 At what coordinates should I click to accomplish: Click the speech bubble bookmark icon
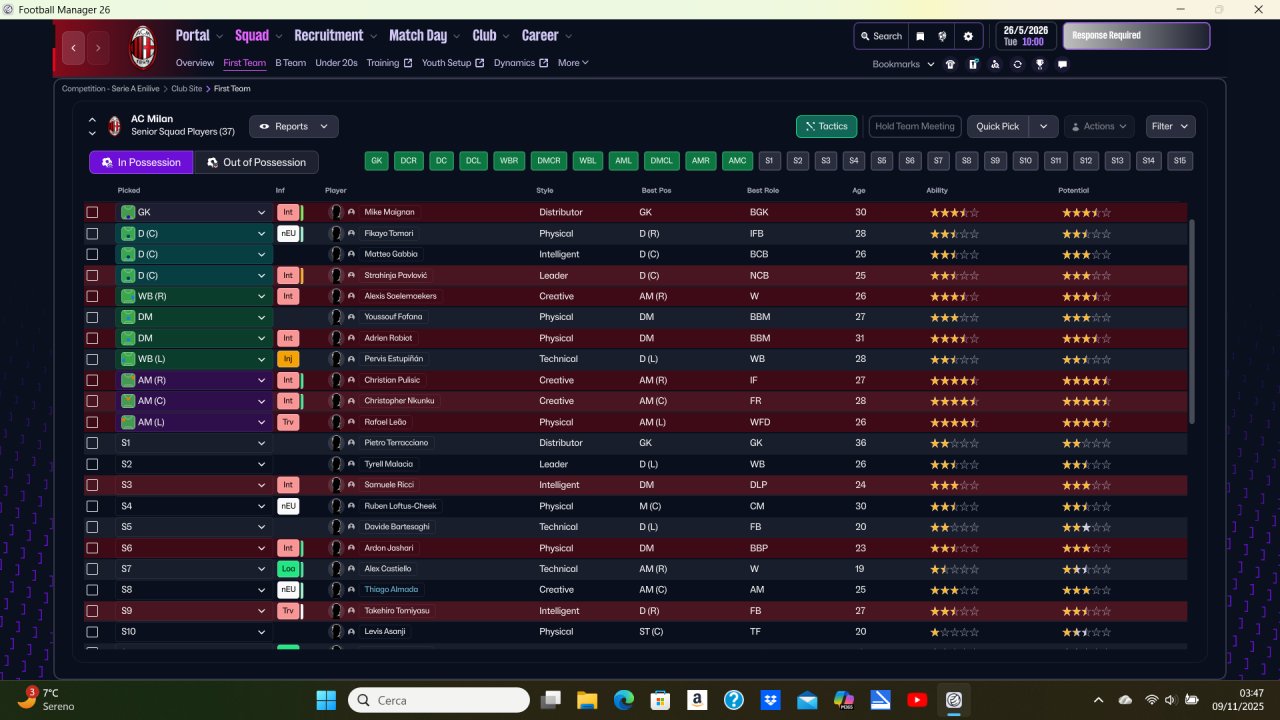1062,64
